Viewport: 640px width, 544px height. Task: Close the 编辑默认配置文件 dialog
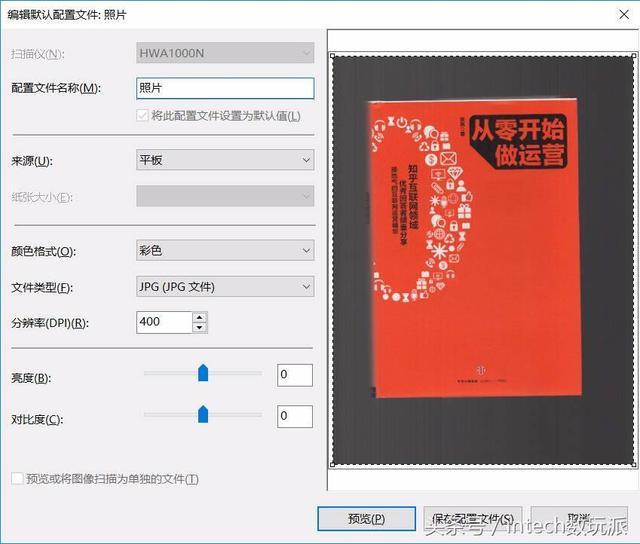[x=624, y=15]
